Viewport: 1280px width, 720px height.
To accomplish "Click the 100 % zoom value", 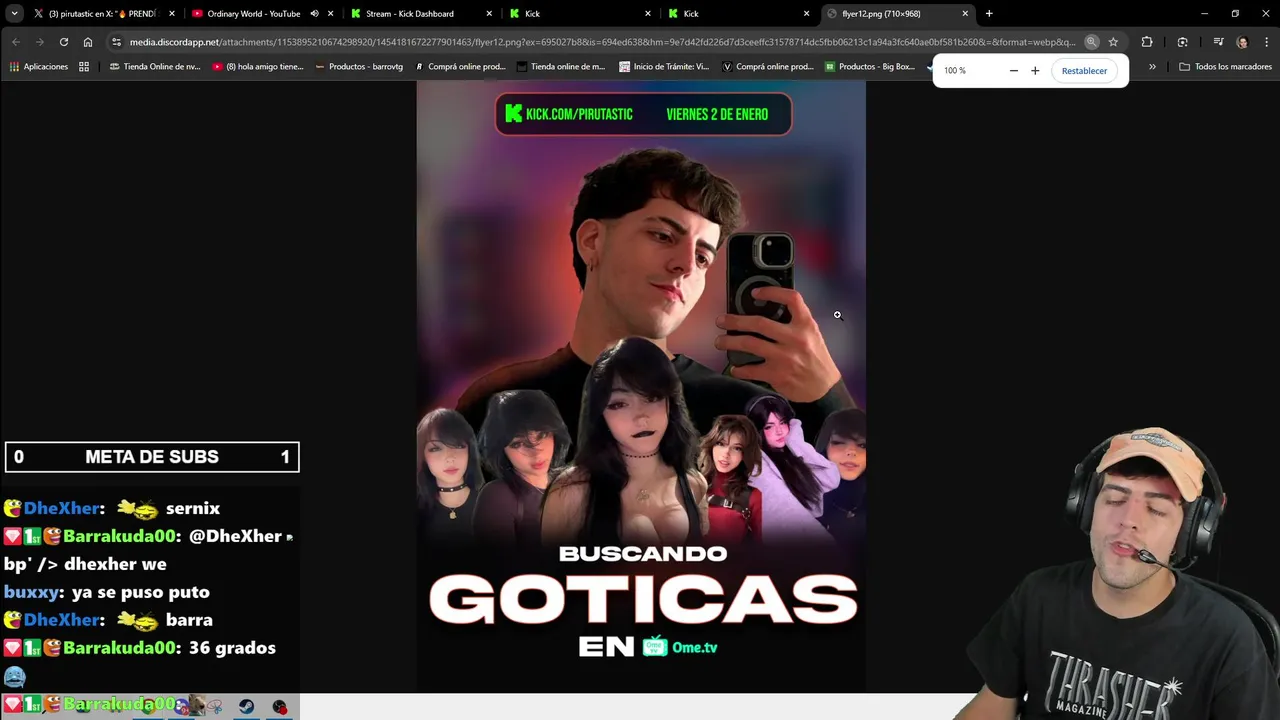I will click(x=955, y=71).
